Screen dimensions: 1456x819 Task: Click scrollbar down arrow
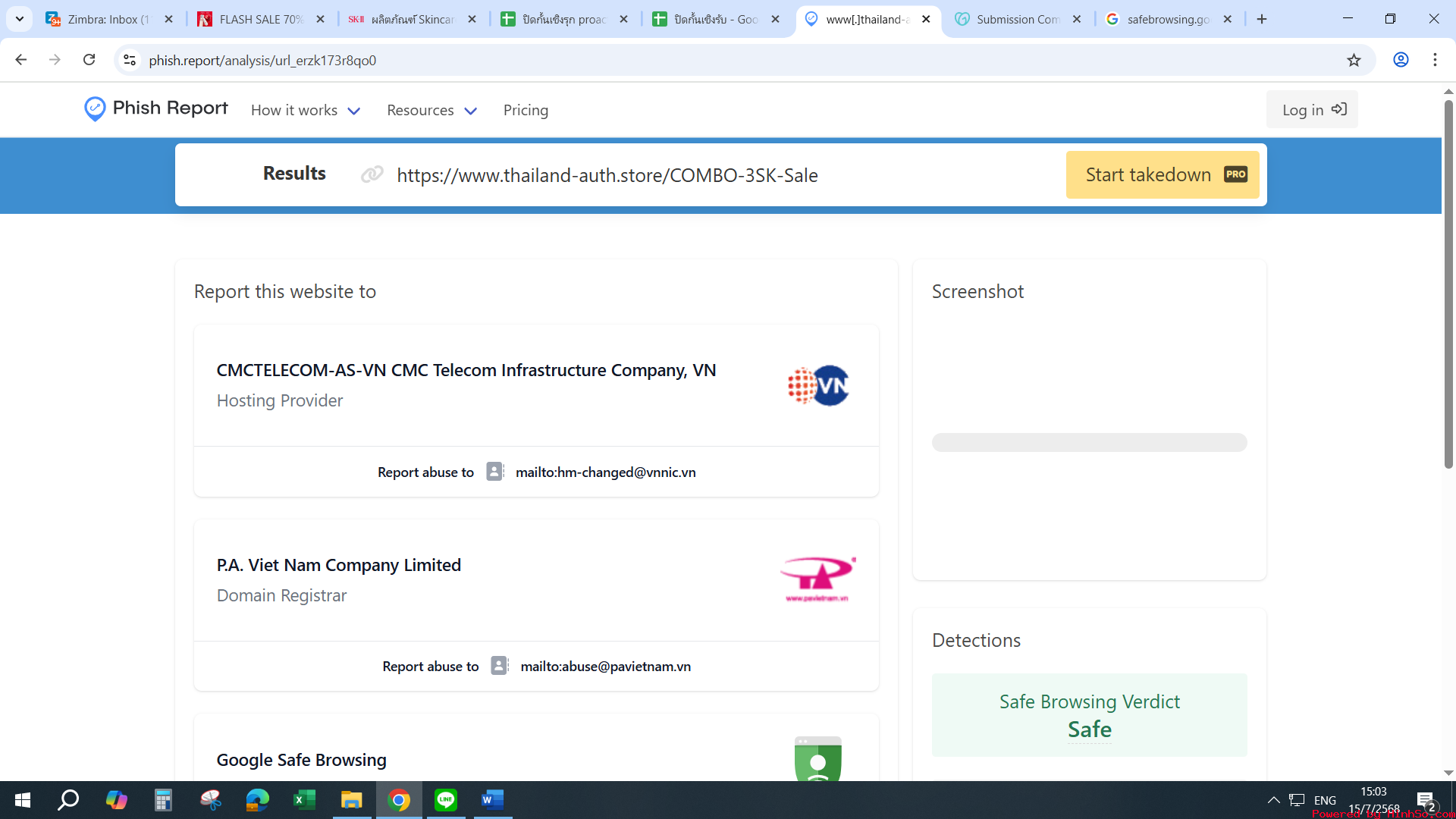[x=1448, y=773]
